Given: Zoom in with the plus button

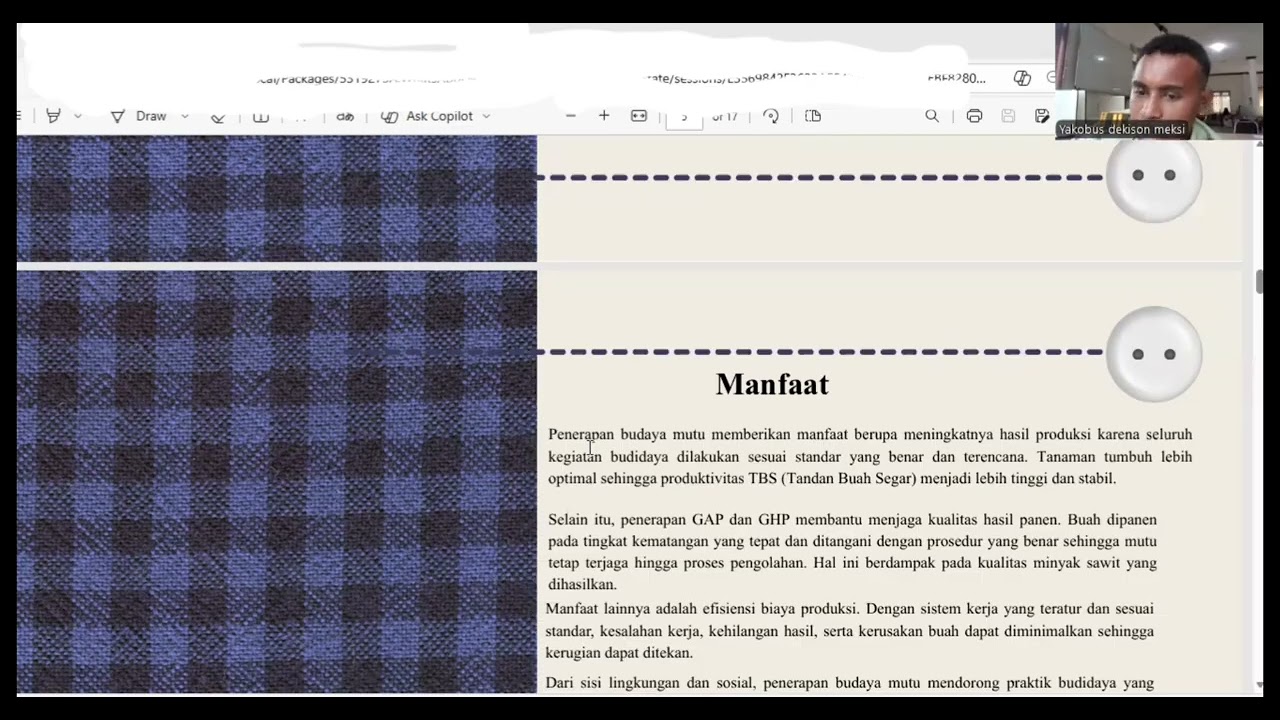Looking at the screenshot, I should tap(604, 116).
